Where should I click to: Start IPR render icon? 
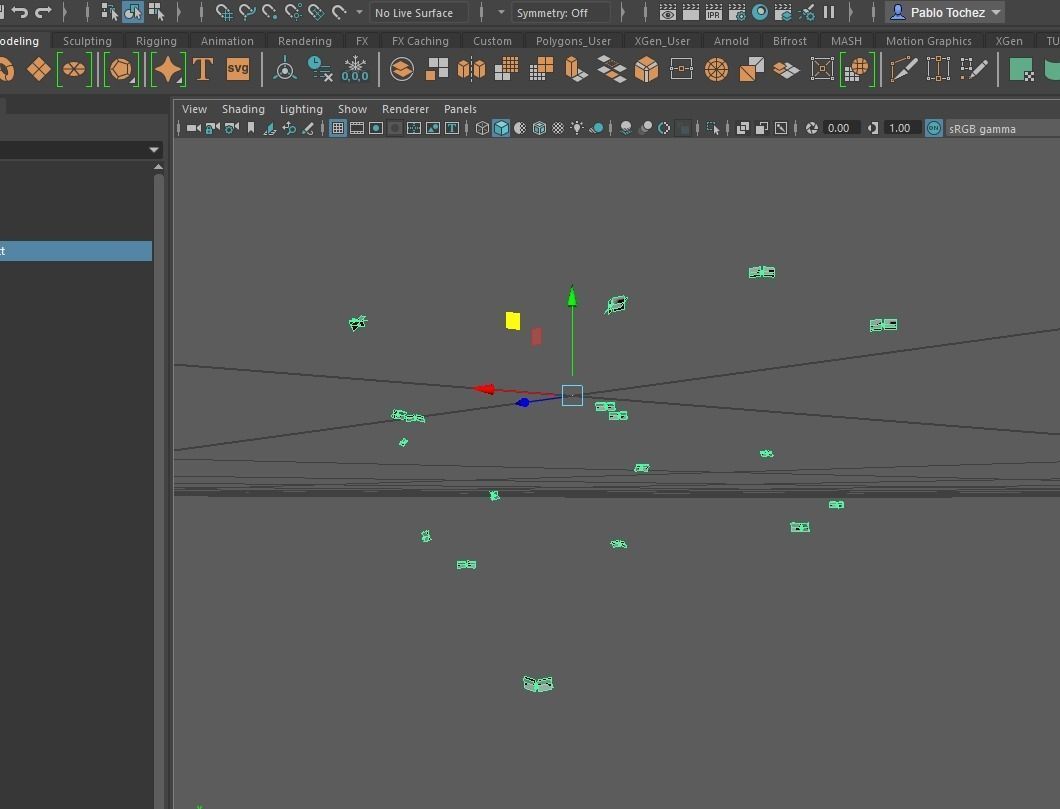click(x=713, y=12)
